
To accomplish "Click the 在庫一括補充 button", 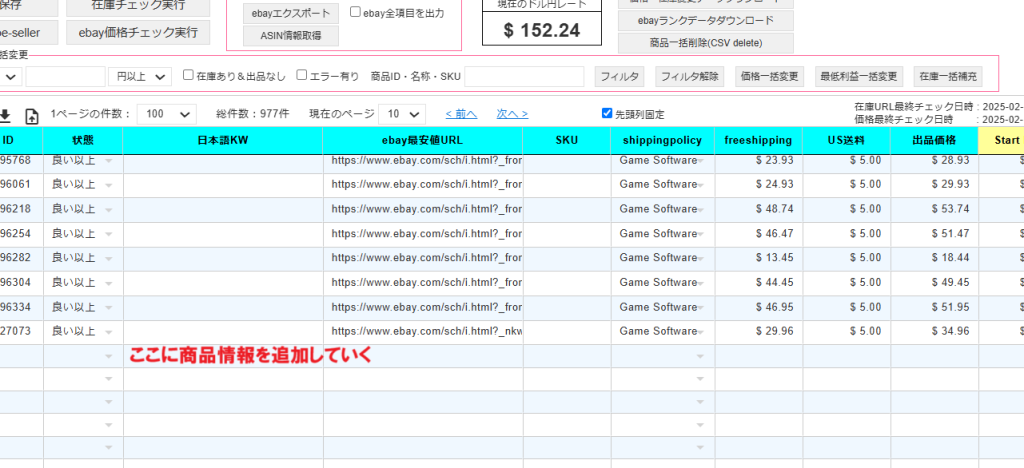I will 948,76.
